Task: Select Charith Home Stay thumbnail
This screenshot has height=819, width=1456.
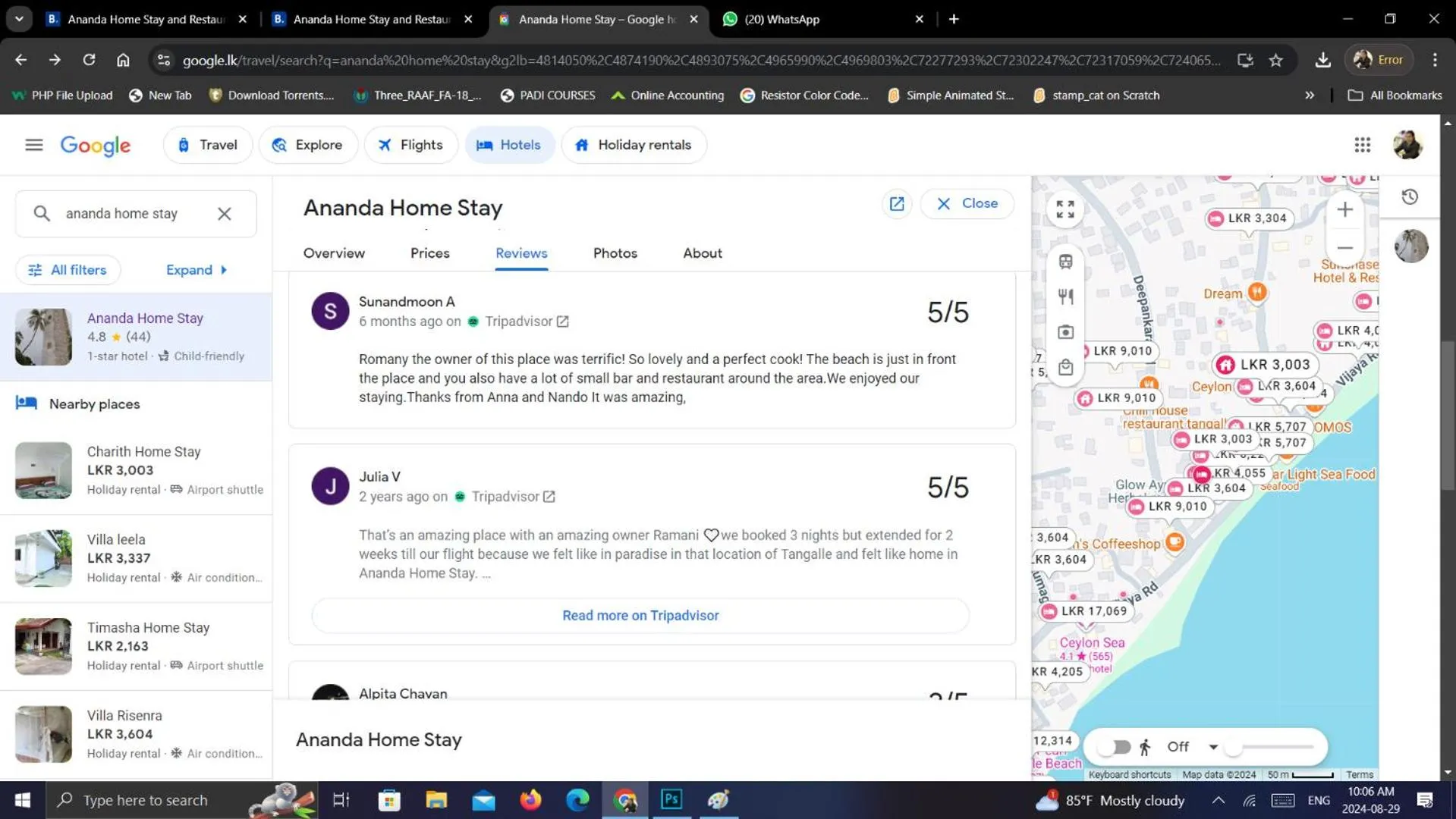Action: (43, 470)
